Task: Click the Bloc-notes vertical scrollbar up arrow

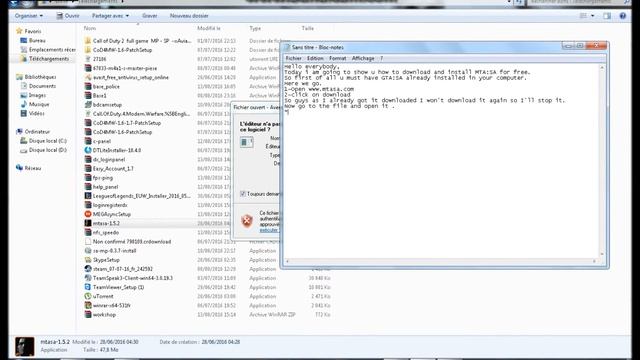Action: pyautogui.click(x=602, y=68)
